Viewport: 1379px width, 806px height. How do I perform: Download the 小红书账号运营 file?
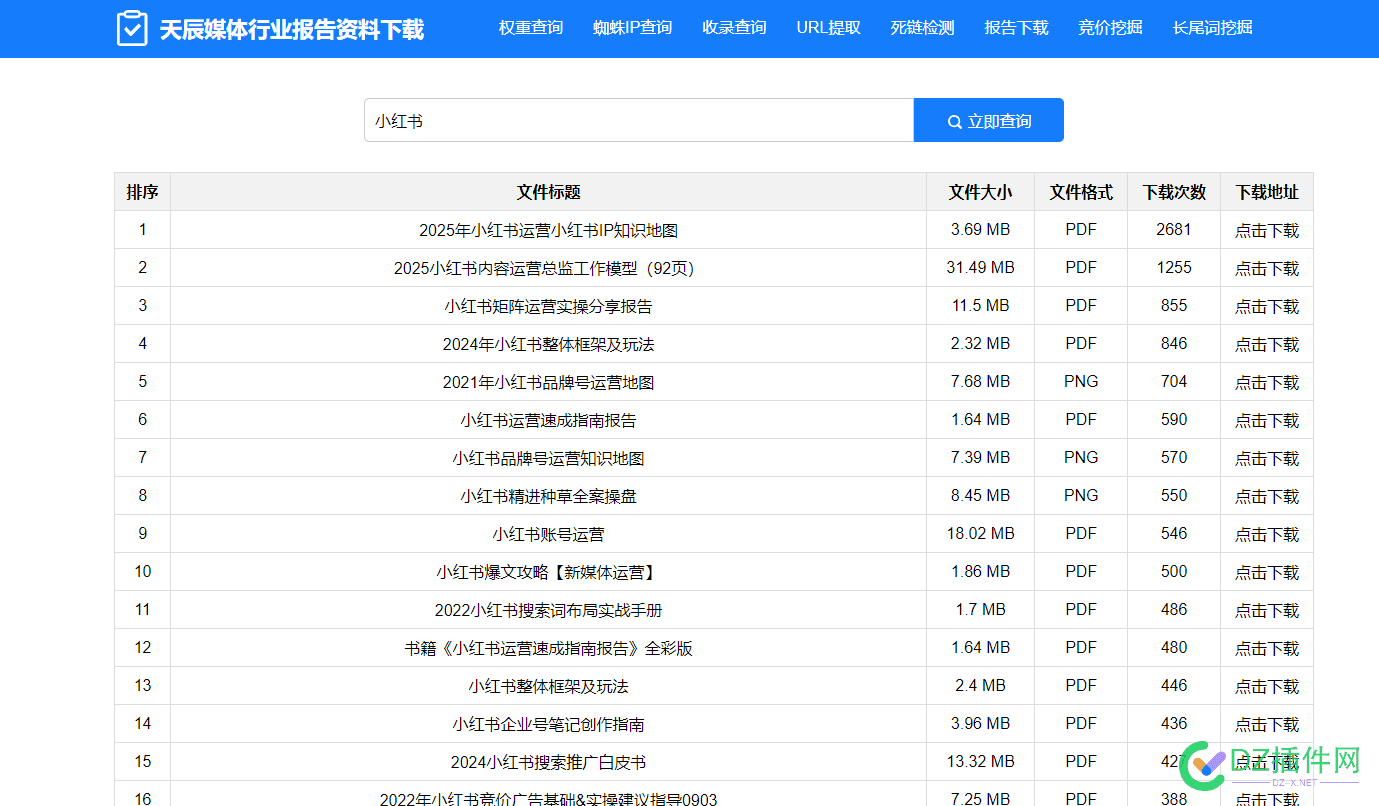tap(1267, 534)
